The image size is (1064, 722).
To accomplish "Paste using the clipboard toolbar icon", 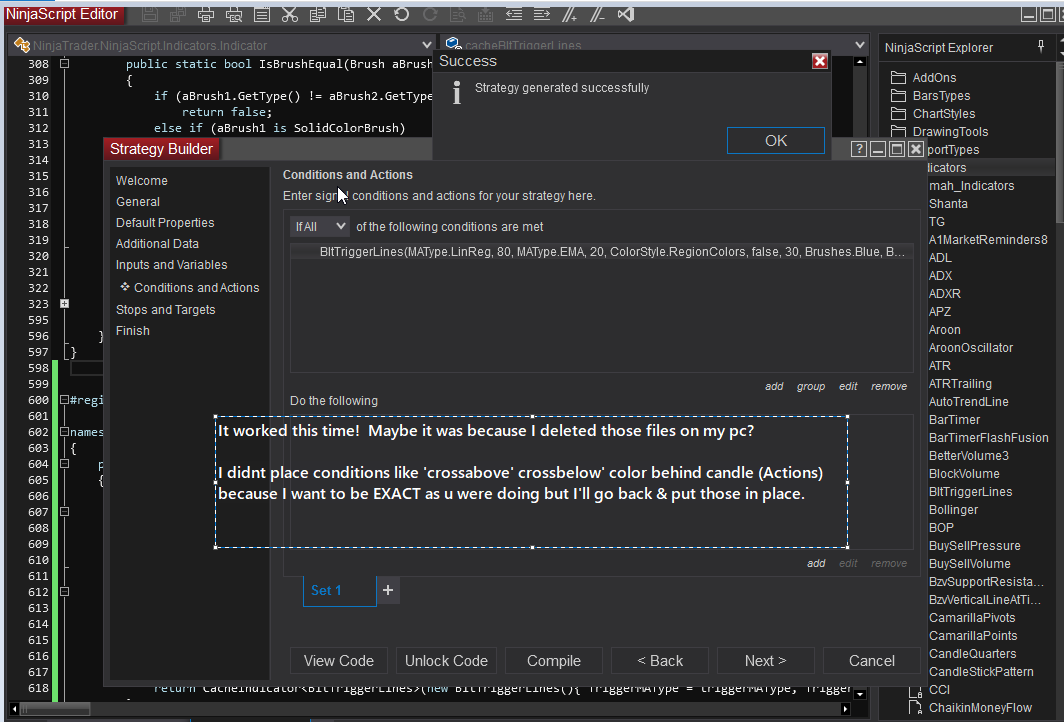I will point(346,14).
